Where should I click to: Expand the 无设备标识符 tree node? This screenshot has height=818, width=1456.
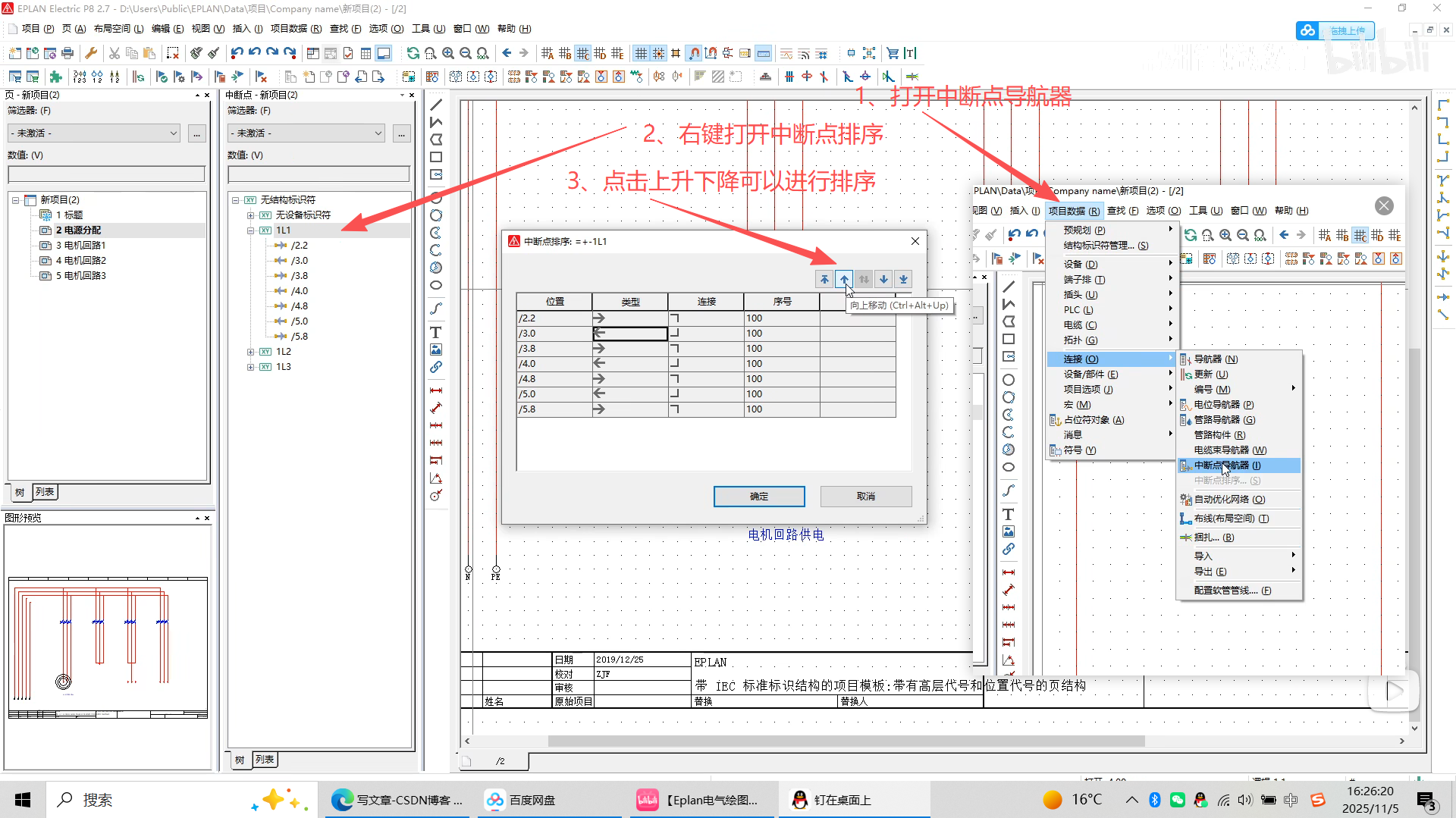point(250,215)
